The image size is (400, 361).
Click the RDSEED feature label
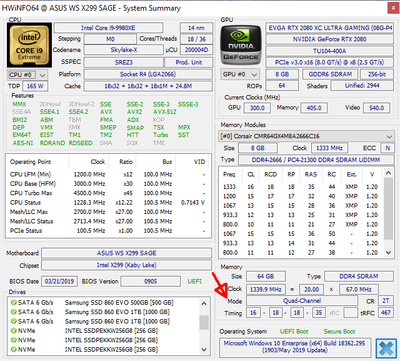click(81, 143)
